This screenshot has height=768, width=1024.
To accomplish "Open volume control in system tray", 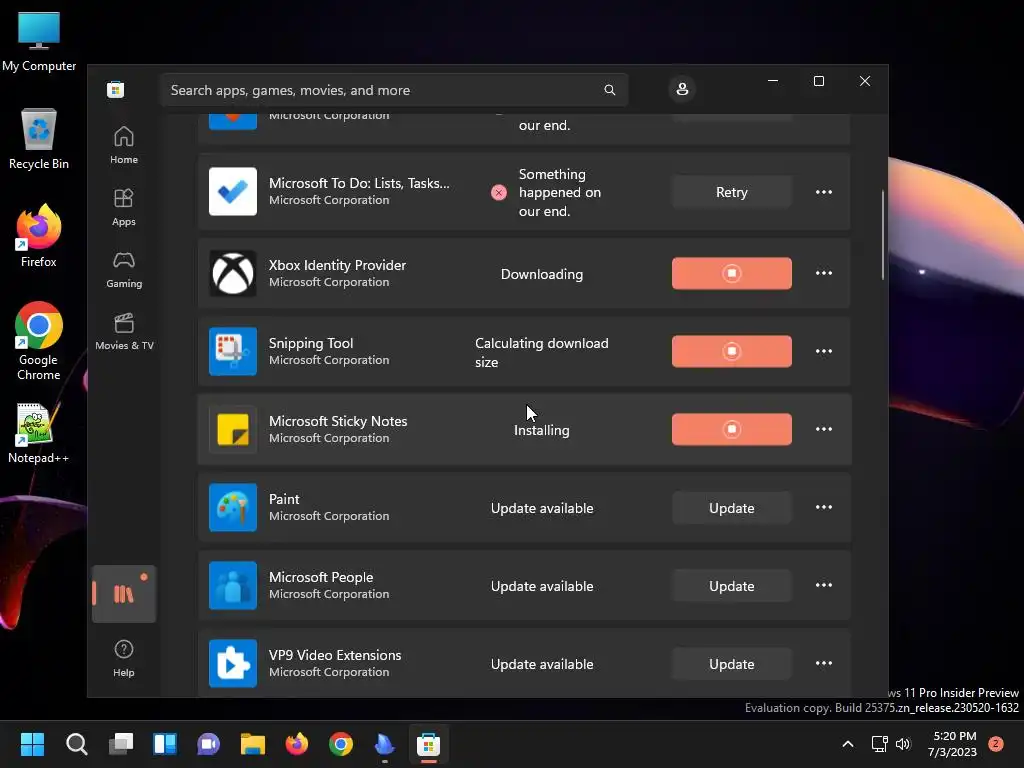I will (903, 744).
